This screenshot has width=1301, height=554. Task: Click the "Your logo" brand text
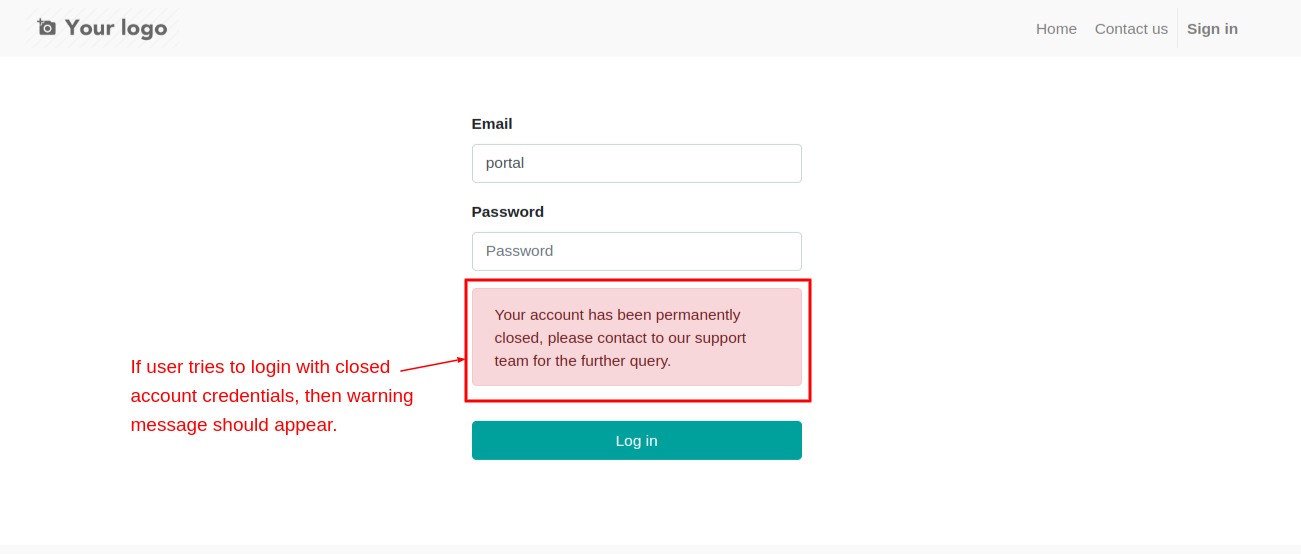tap(116, 28)
